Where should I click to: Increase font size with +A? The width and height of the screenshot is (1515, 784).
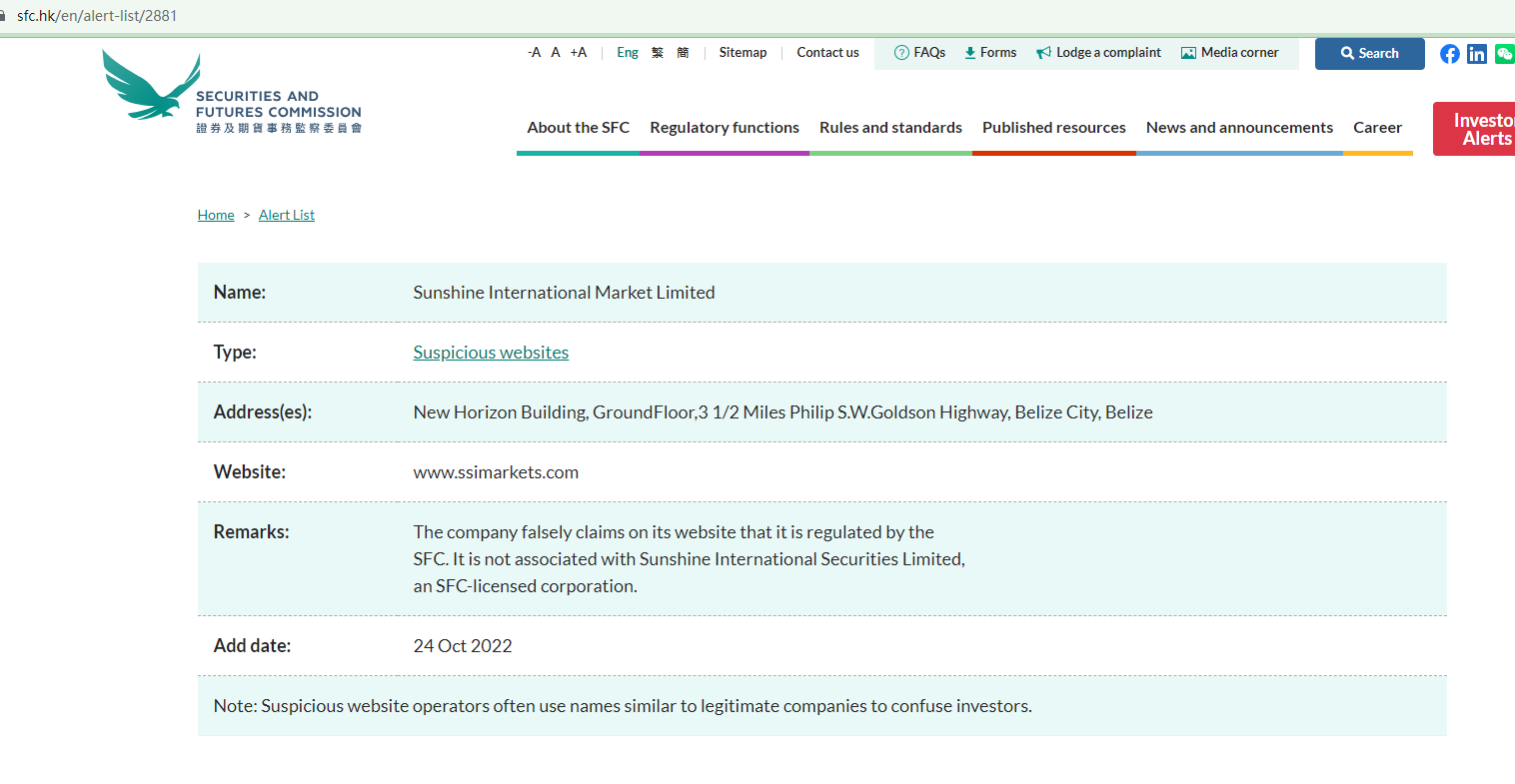click(579, 53)
